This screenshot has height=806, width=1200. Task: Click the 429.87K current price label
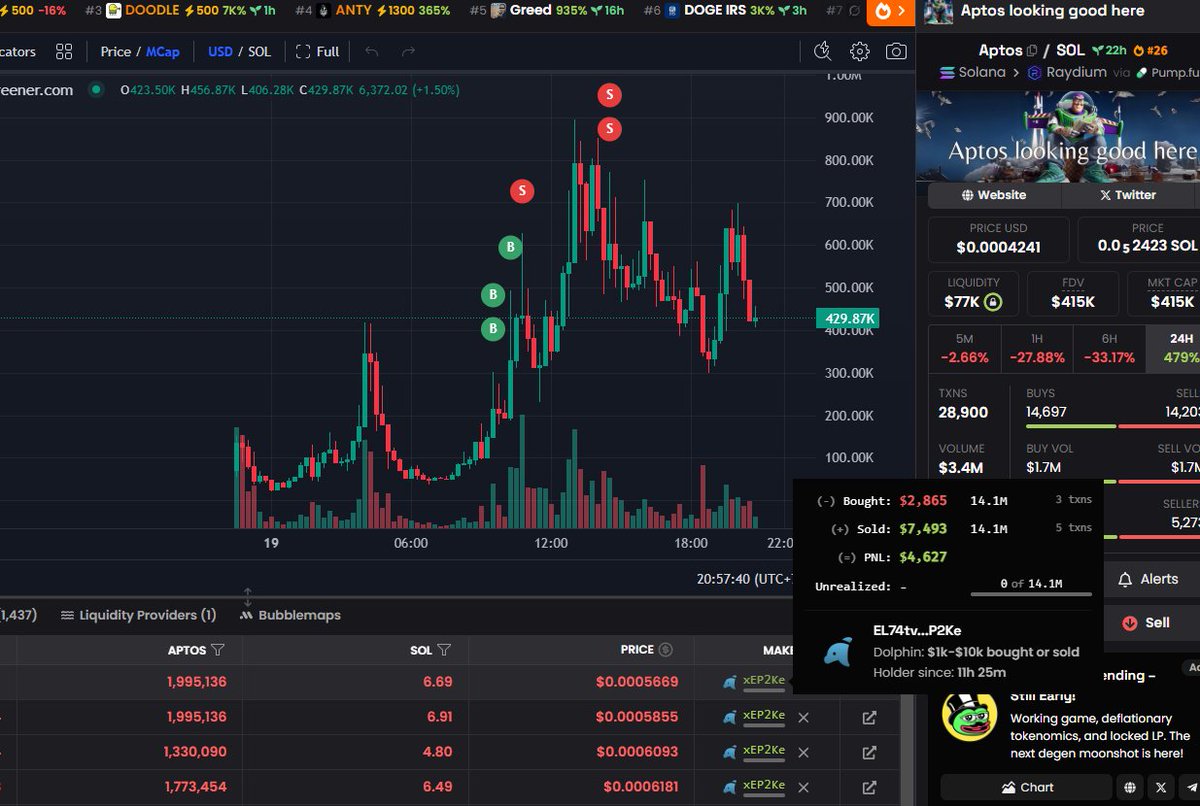pyautogui.click(x=848, y=319)
